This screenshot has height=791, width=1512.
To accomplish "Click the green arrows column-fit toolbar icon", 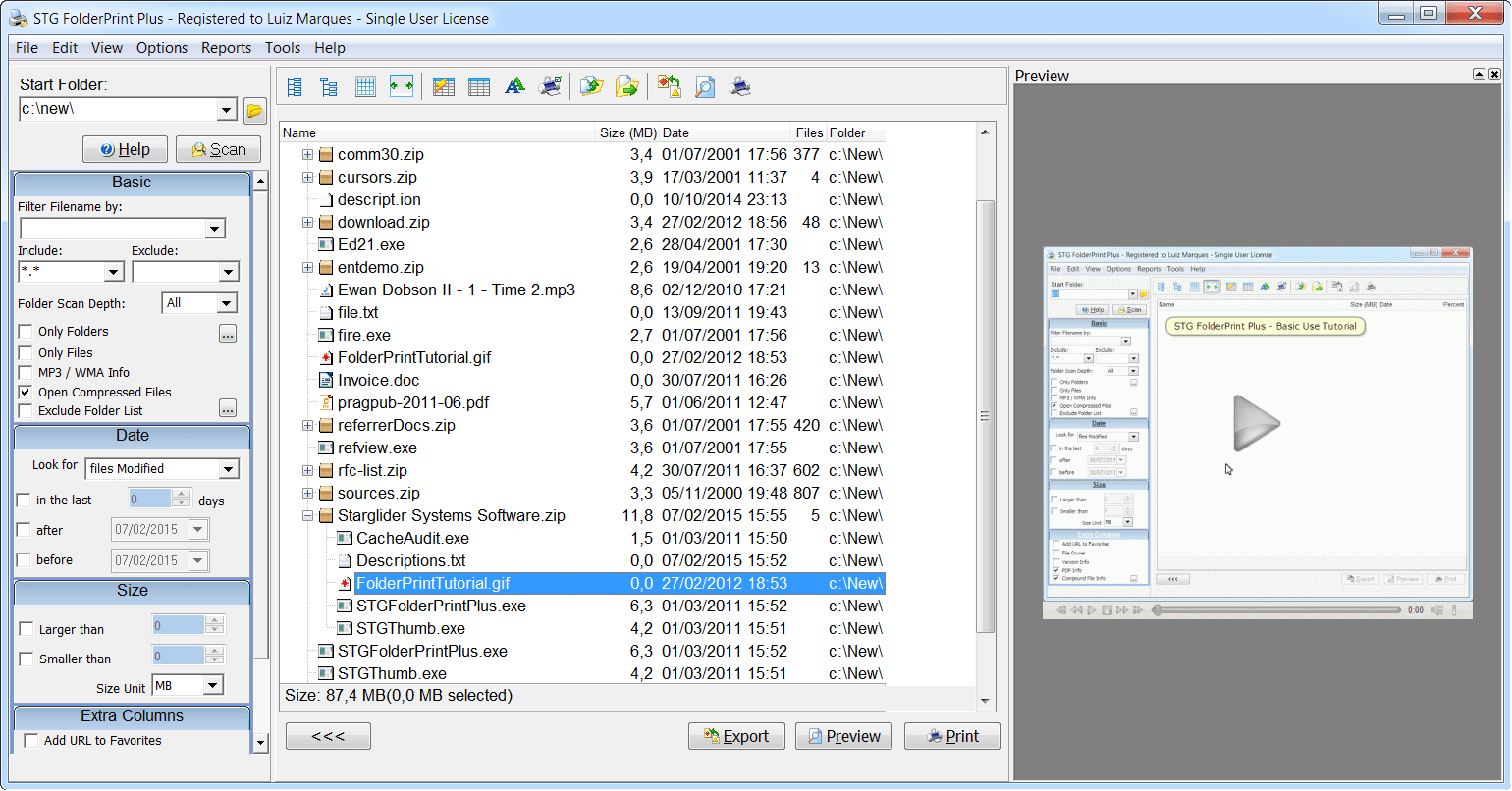I will (x=401, y=87).
